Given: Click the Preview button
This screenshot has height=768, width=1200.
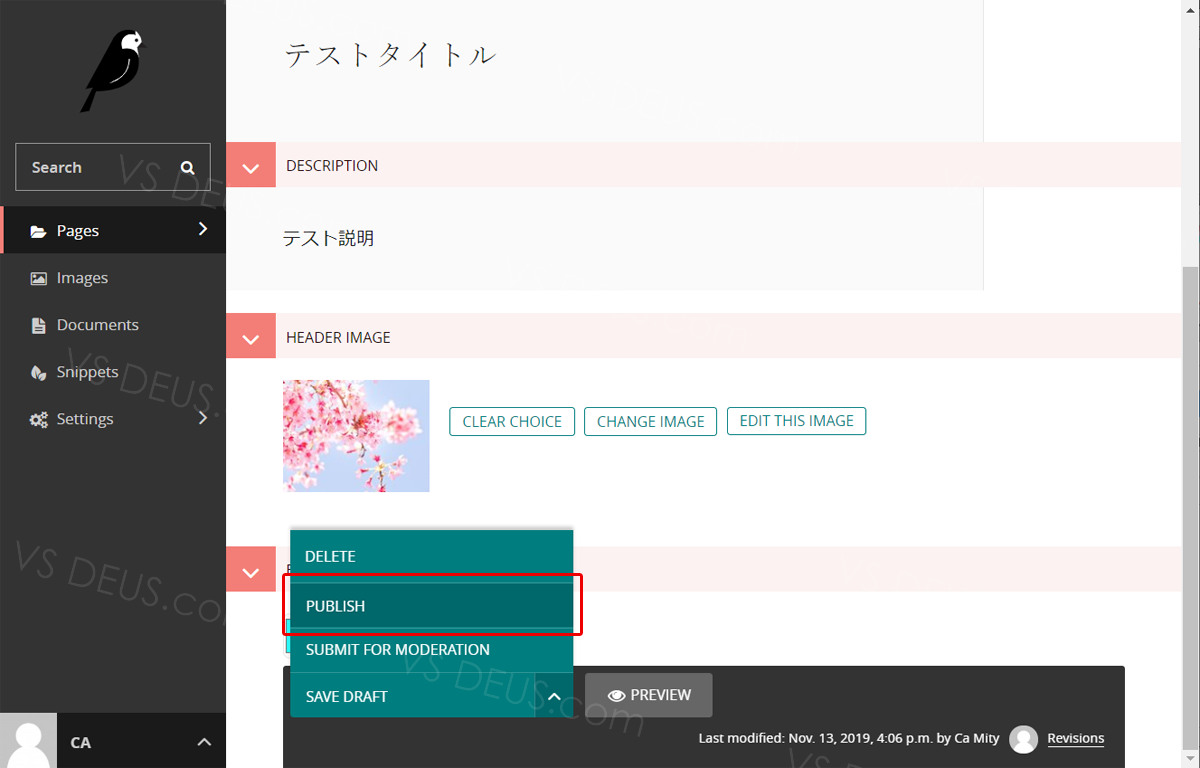Looking at the screenshot, I should click(x=649, y=695).
